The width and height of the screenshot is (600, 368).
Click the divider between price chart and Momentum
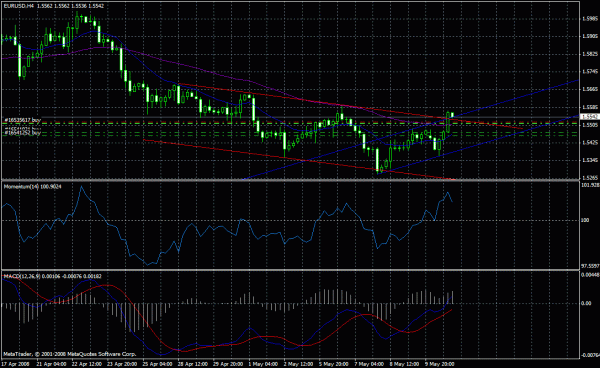click(x=290, y=181)
